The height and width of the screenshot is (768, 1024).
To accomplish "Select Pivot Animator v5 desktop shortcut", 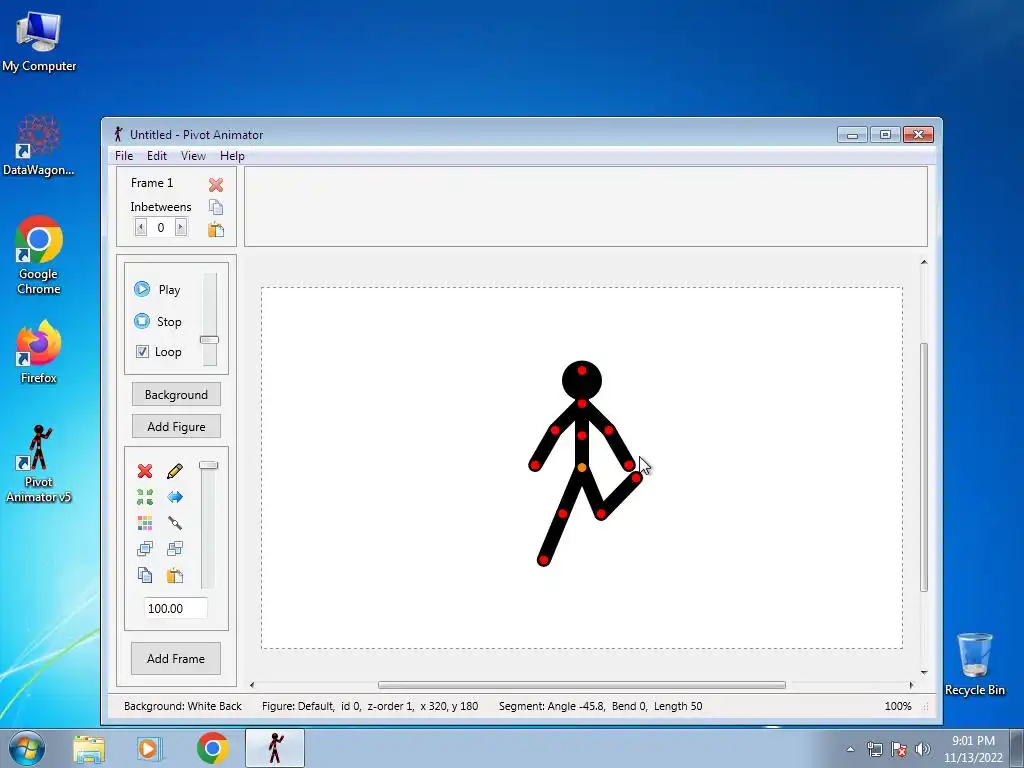I will click(39, 464).
